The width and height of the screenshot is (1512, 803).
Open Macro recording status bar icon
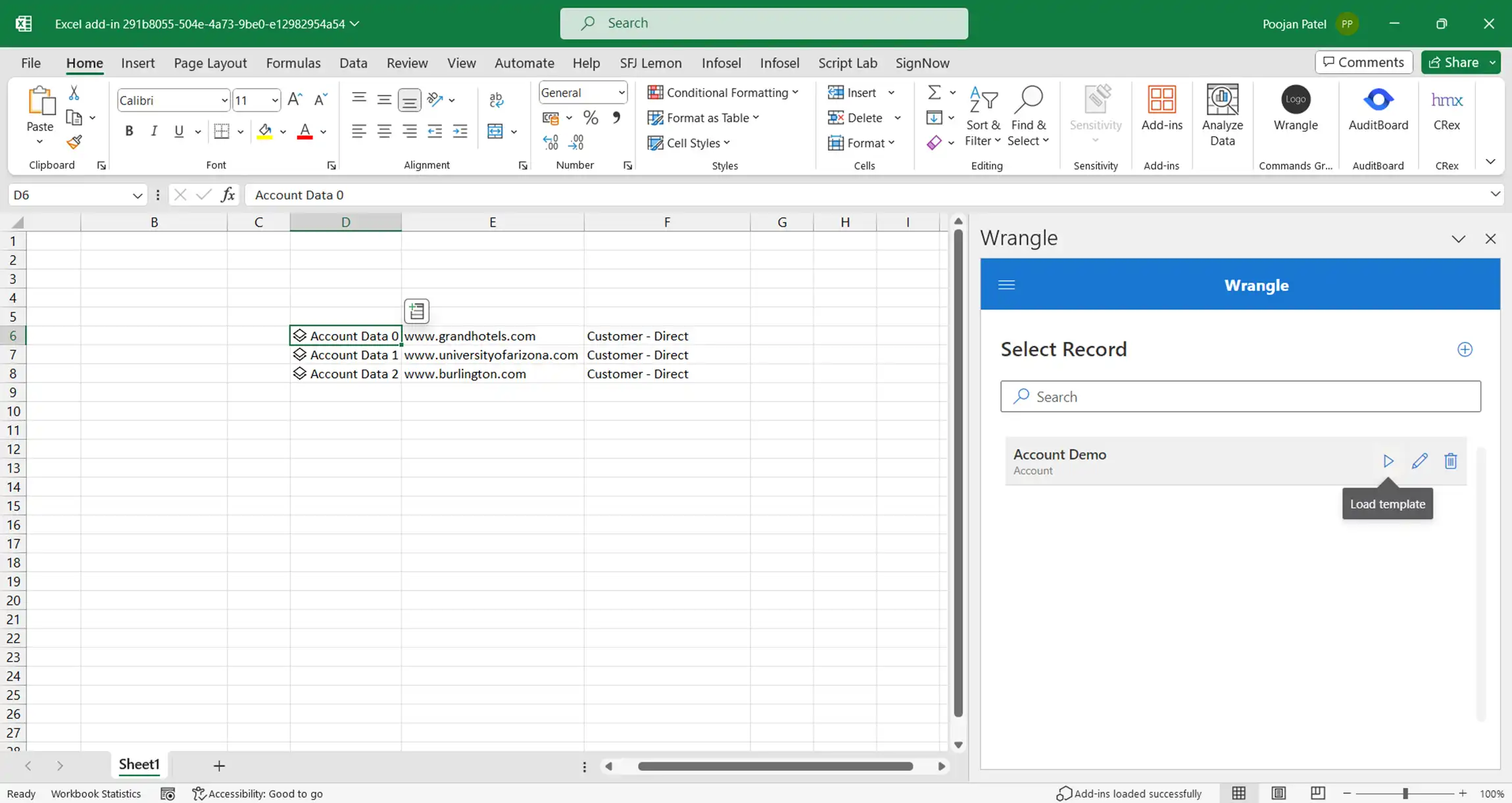click(168, 794)
